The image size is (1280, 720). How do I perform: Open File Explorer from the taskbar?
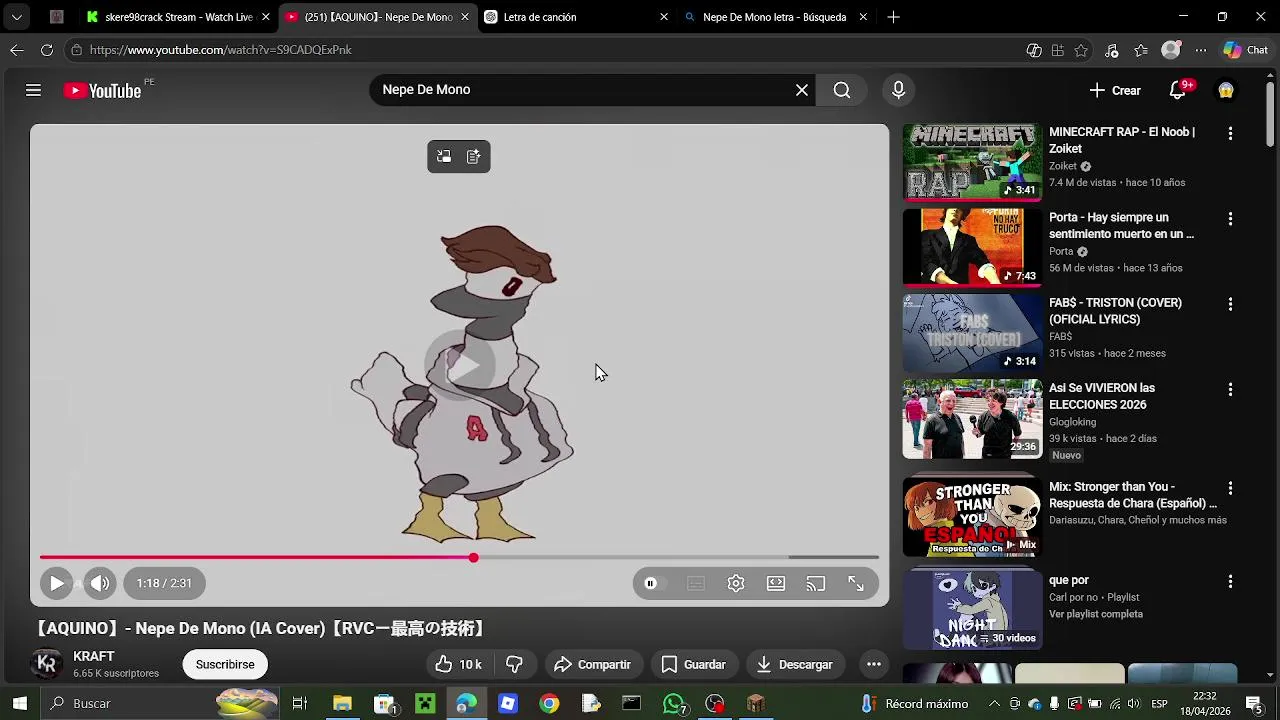pos(342,704)
